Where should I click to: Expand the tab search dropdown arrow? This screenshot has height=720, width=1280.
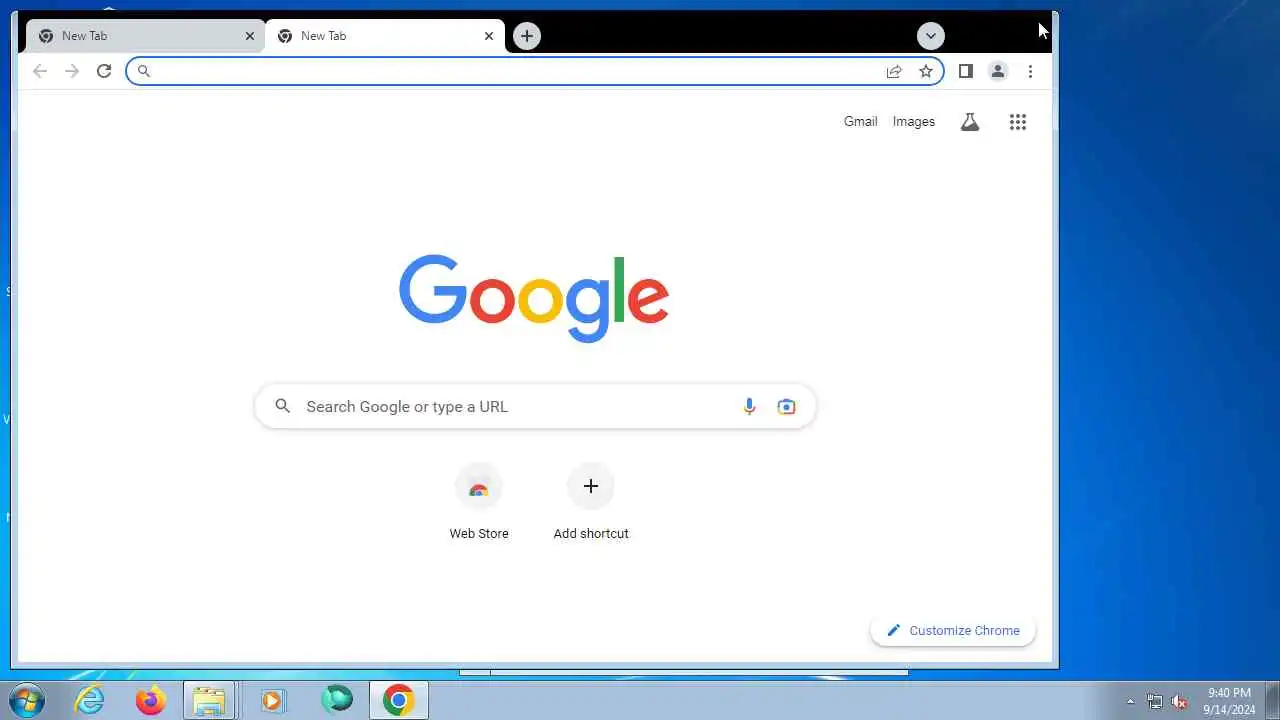[x=931, y=36]
